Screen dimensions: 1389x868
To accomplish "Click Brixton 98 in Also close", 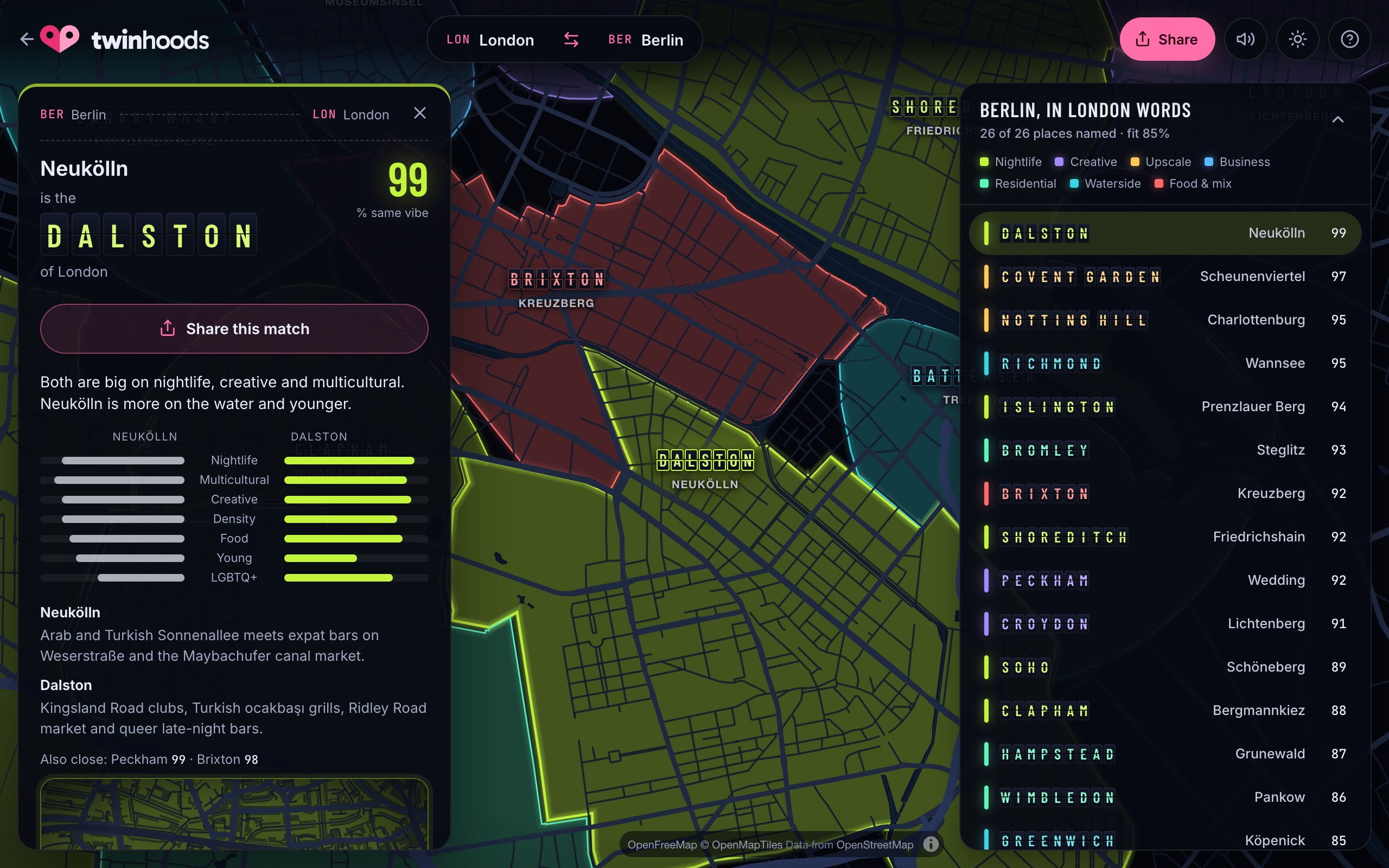I will [x=227, y=759].
